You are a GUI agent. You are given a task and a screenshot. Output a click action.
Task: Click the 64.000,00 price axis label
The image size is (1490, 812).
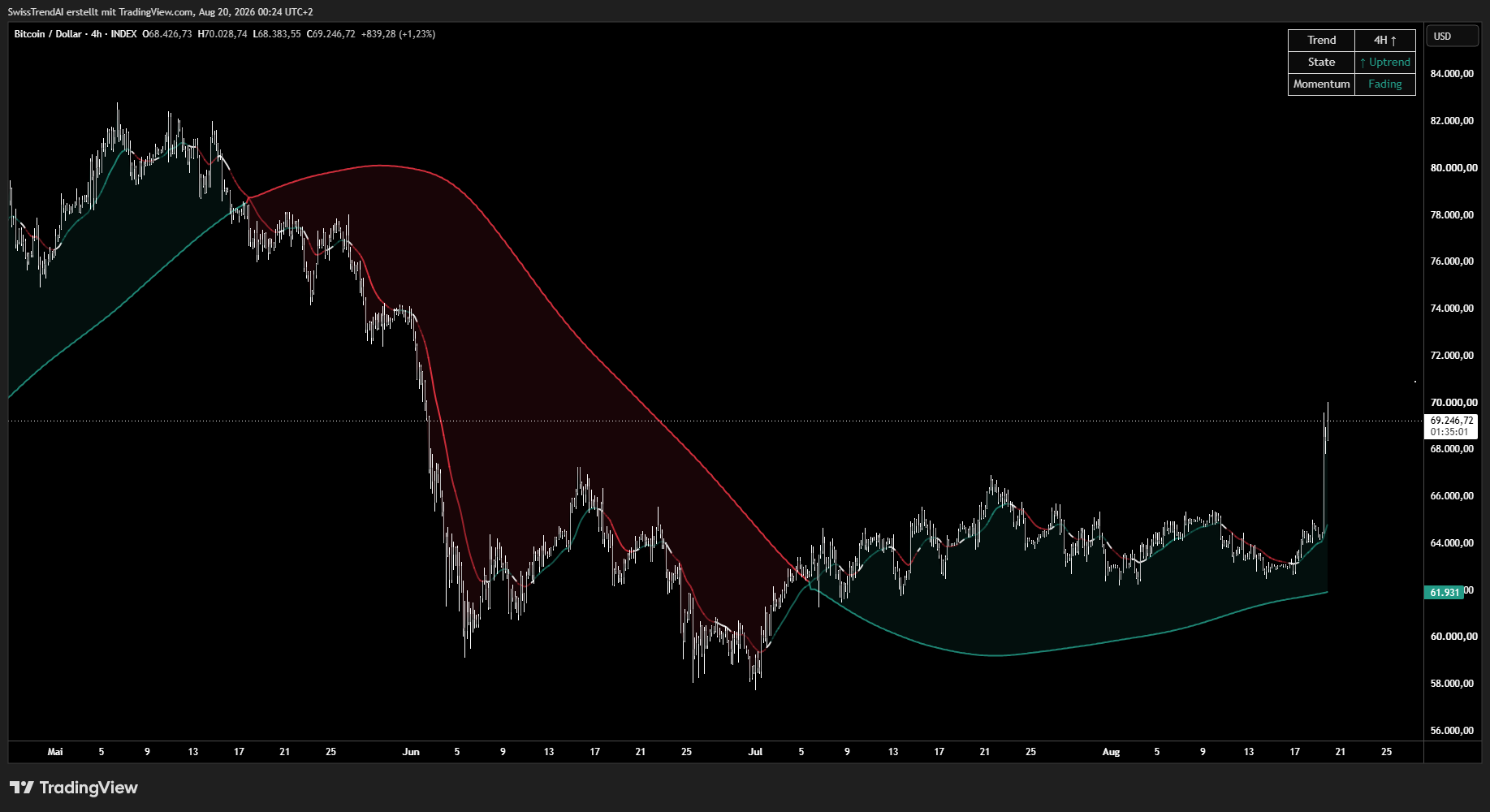click(1452, 543)
